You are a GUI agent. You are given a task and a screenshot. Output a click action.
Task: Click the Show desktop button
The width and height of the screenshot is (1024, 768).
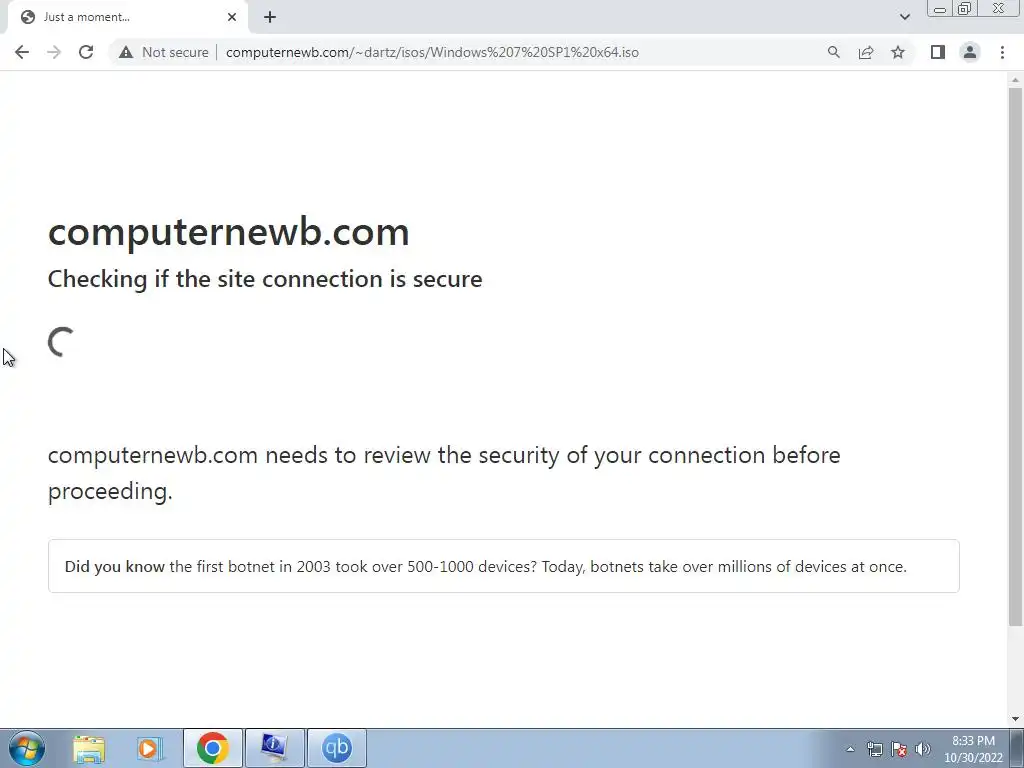pos(1017,748)
